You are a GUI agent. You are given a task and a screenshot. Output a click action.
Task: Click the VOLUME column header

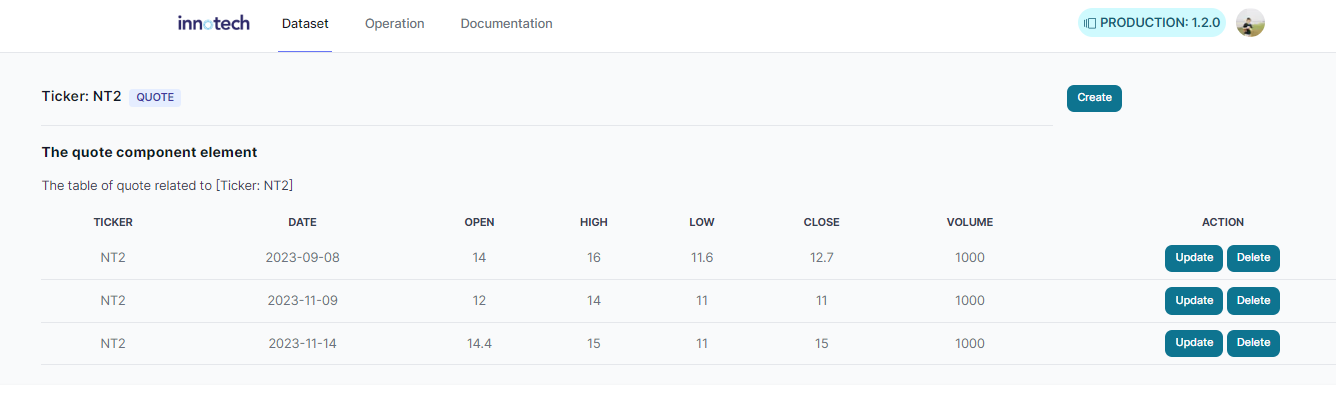[970, 222]
